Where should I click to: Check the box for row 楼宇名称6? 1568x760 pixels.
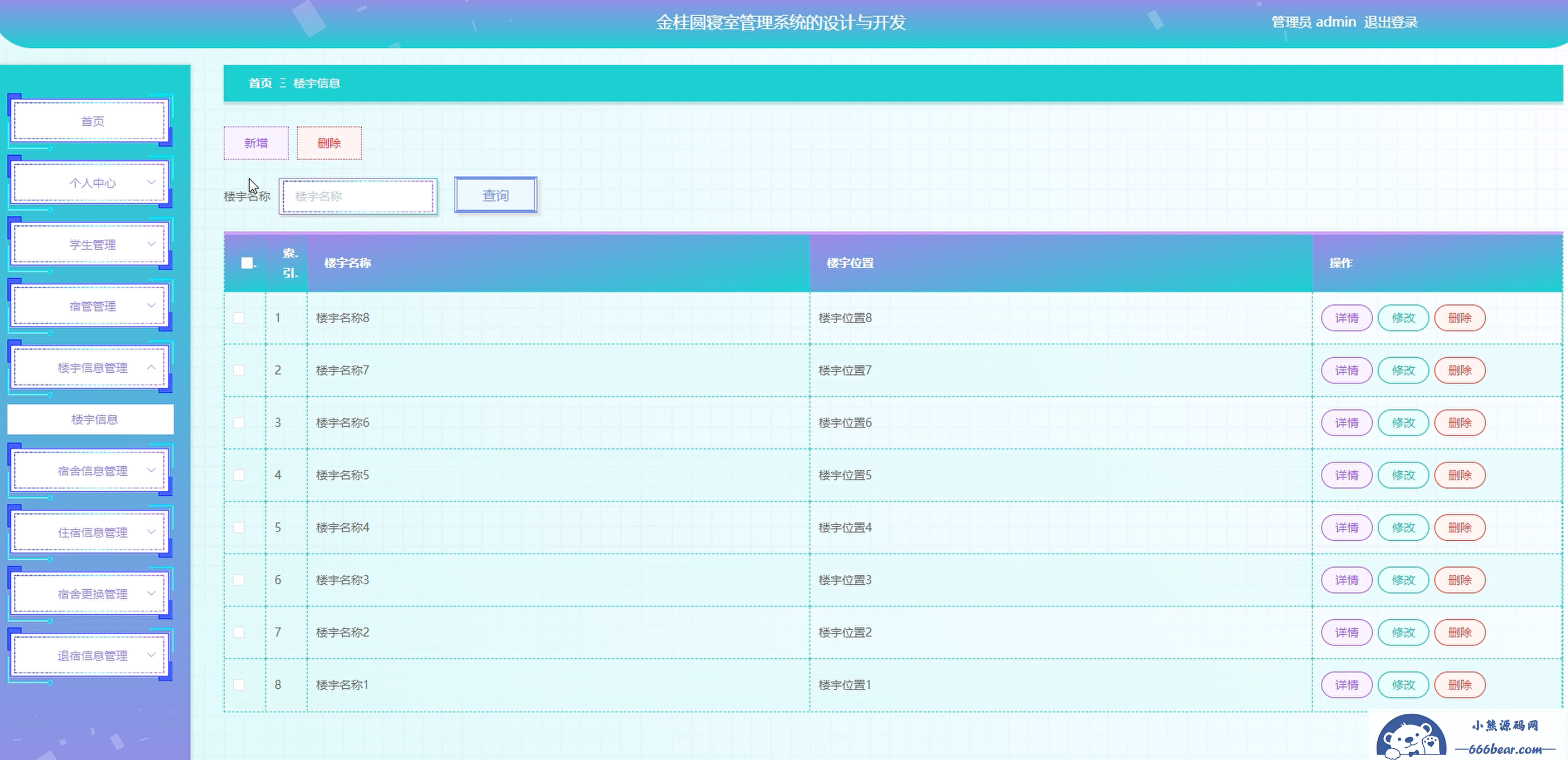239,422
